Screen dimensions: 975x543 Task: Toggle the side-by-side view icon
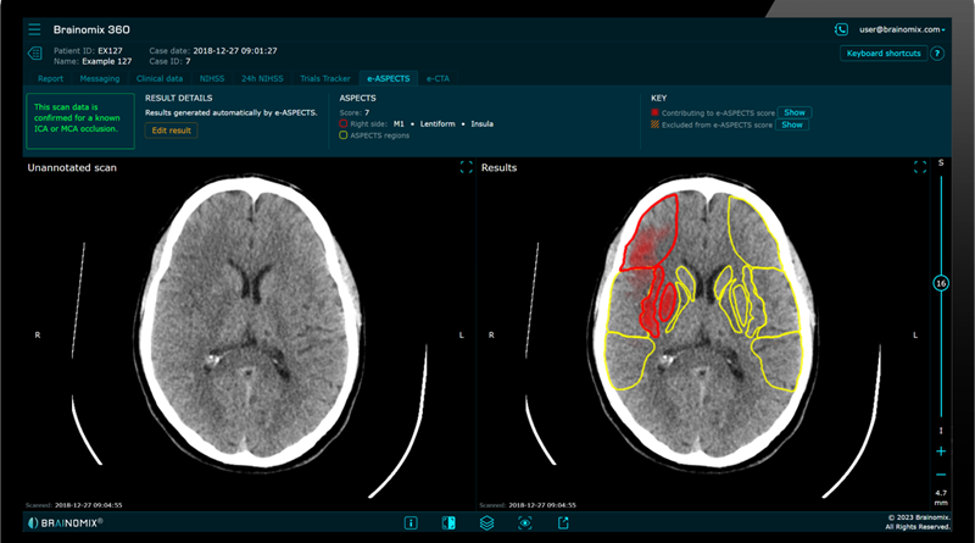[448, 523]
